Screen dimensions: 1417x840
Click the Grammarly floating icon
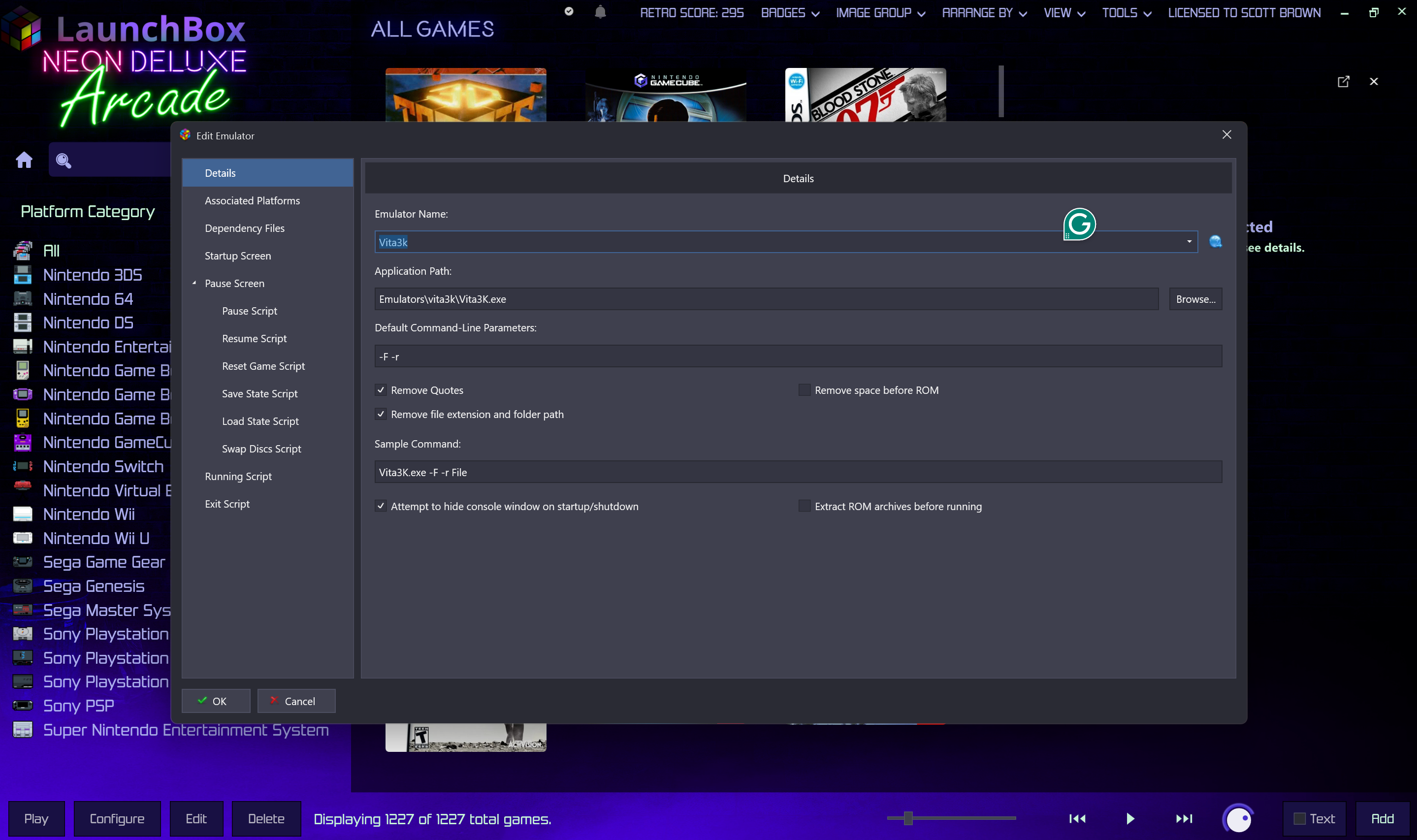1079,224
